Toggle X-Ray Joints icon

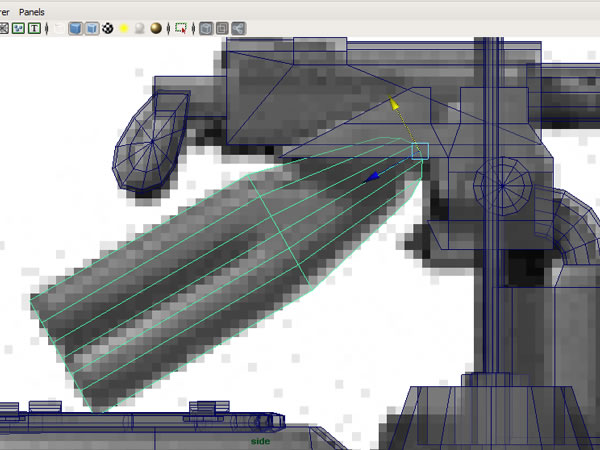coord(238,28)
